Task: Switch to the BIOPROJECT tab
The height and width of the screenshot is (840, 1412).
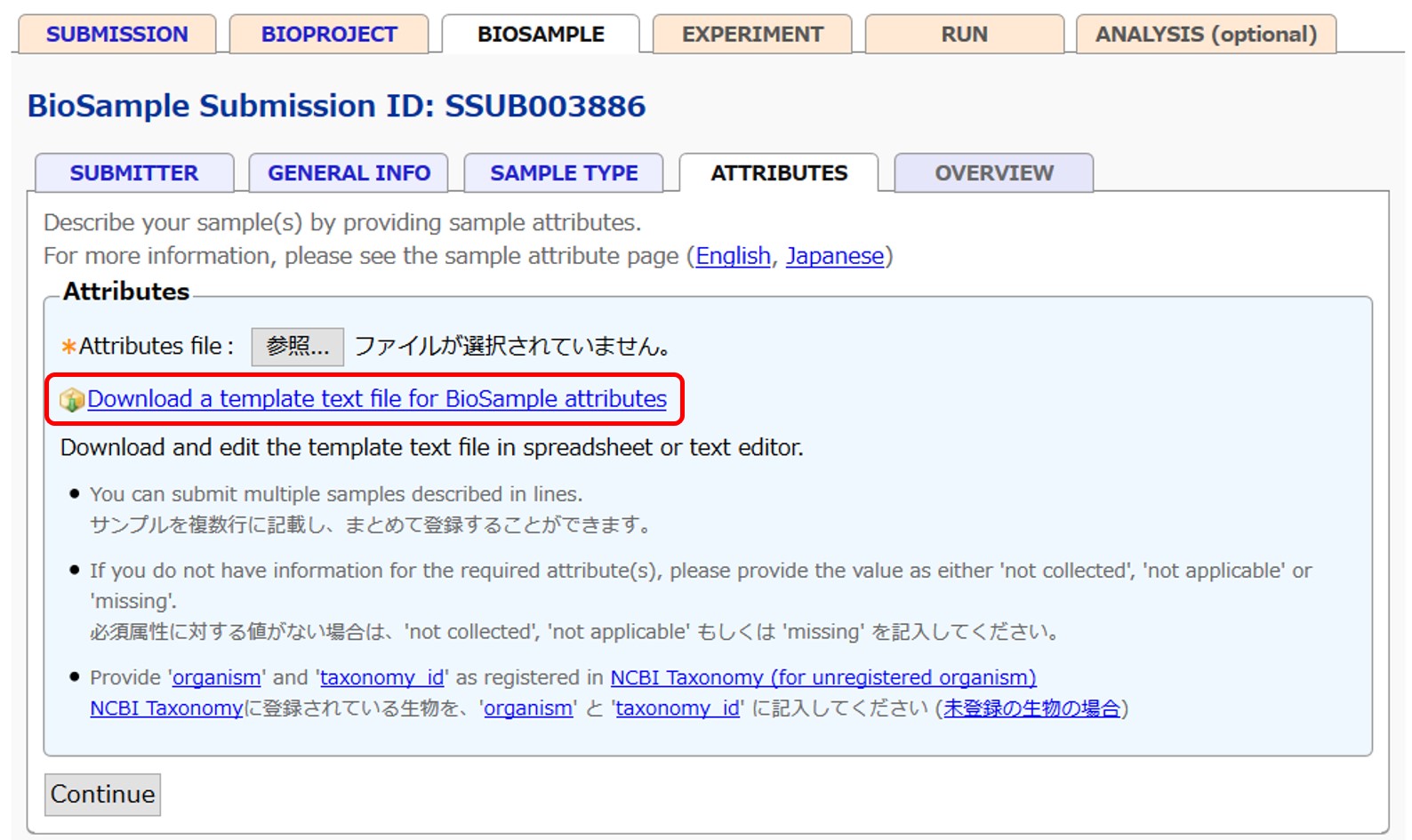Action: click(329, 35)
